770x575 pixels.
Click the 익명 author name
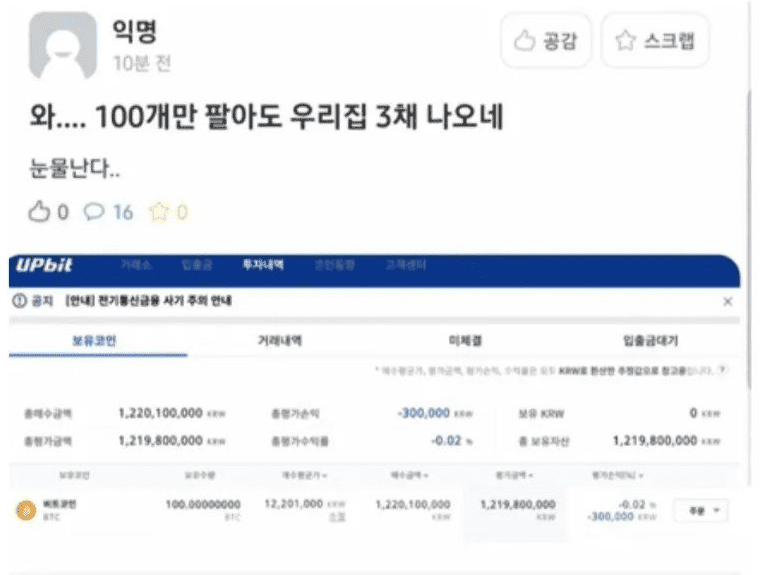click(x=135, y=30)
